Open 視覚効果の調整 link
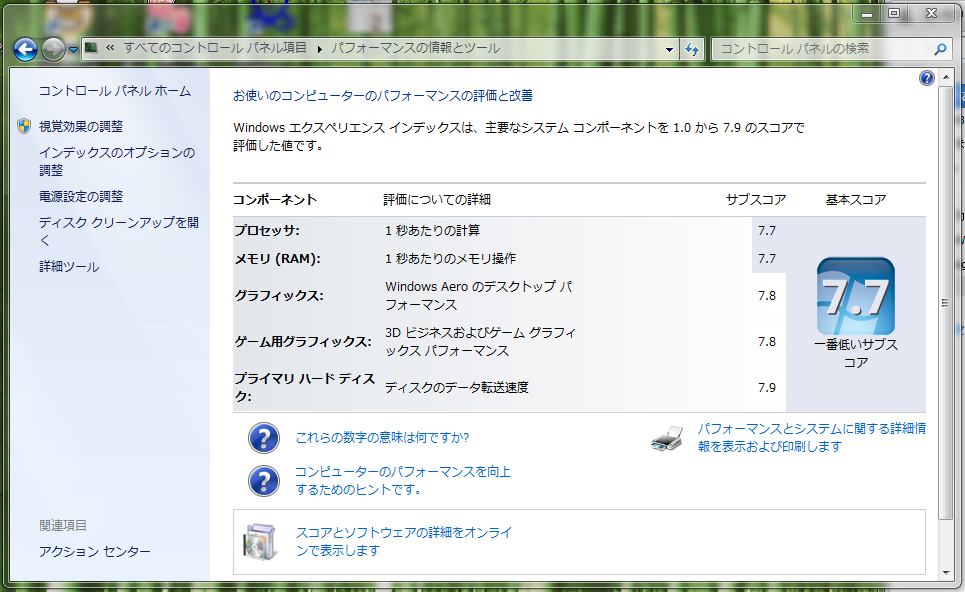This screenshot has height=592, width=965. (81, 126)
